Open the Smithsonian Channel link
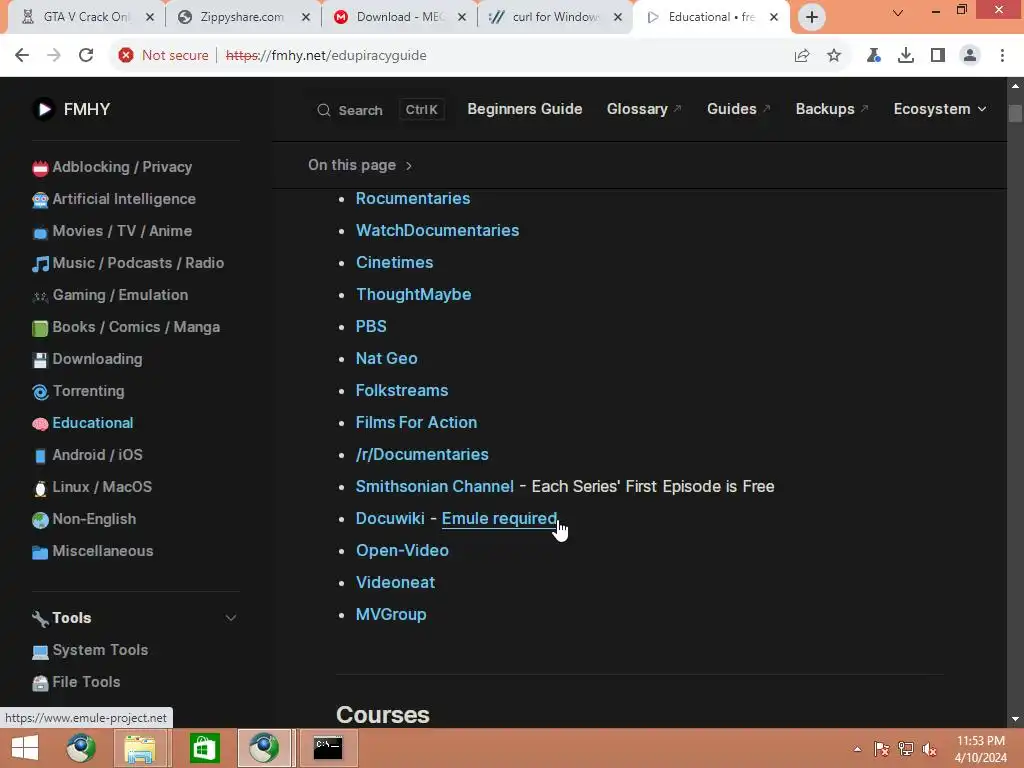 coord(434,487)
